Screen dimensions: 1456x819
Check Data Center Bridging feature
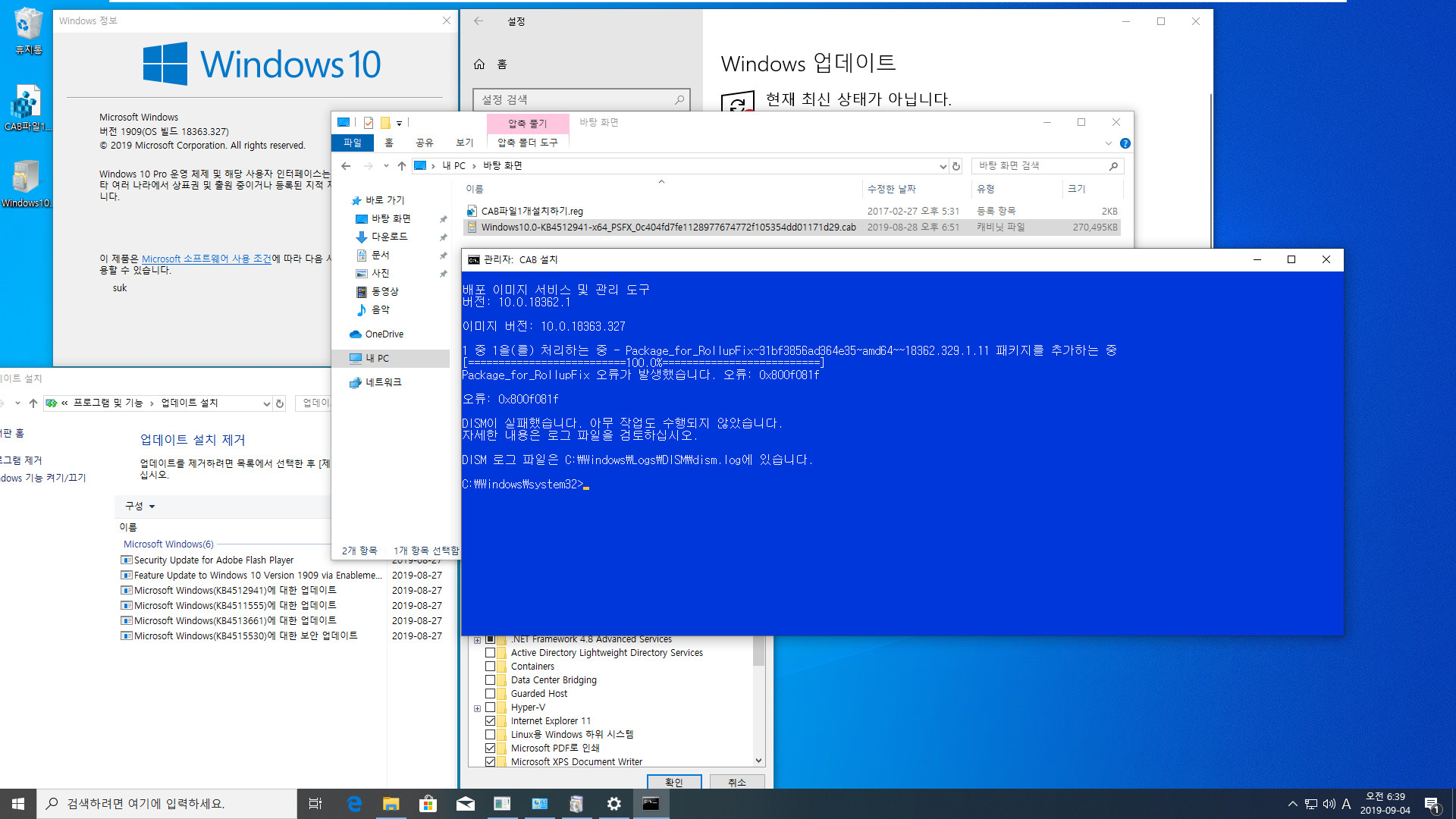point(490,680)
